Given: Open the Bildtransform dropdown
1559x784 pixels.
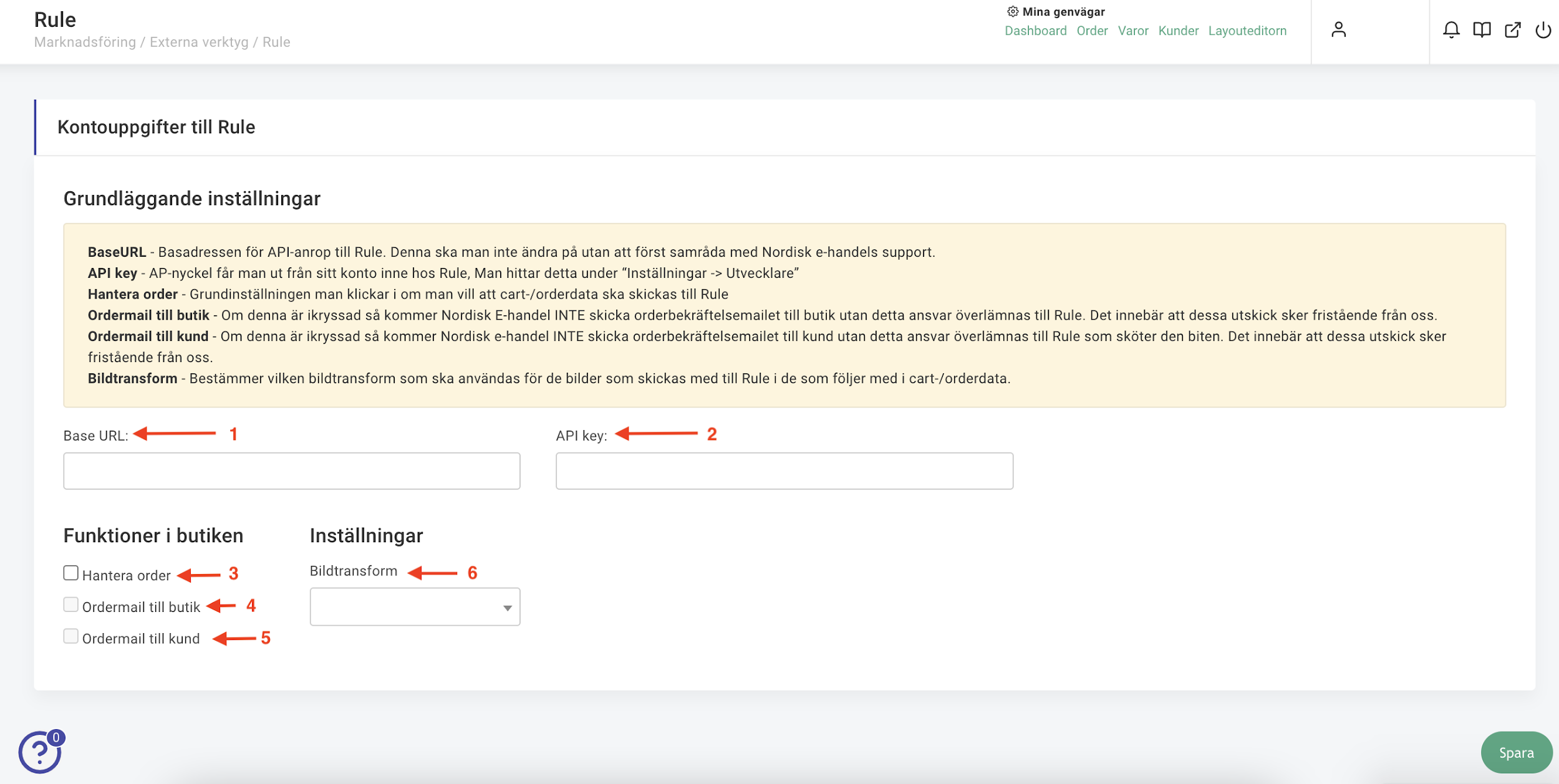Looking at the screenshot, I should 415,606.
